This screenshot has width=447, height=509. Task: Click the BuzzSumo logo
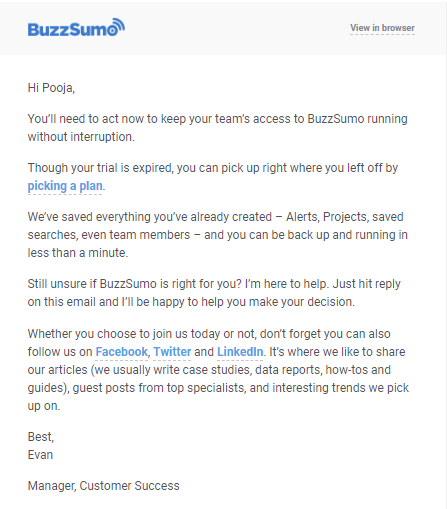[x=76, y=28]
